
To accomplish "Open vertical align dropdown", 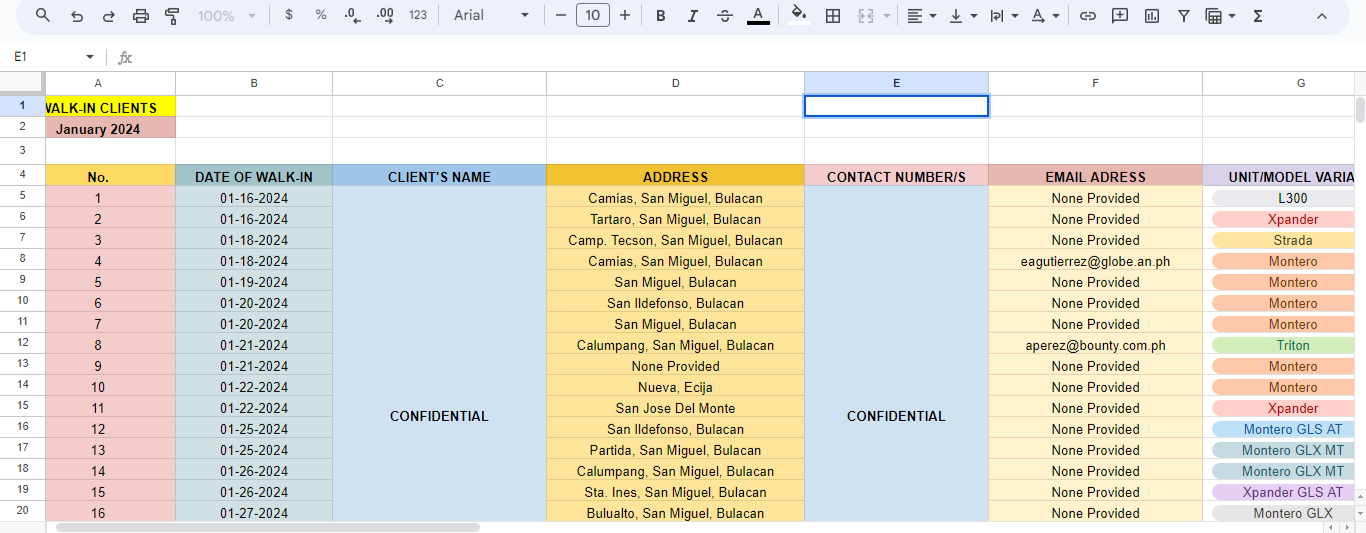I will pos(963,16).
